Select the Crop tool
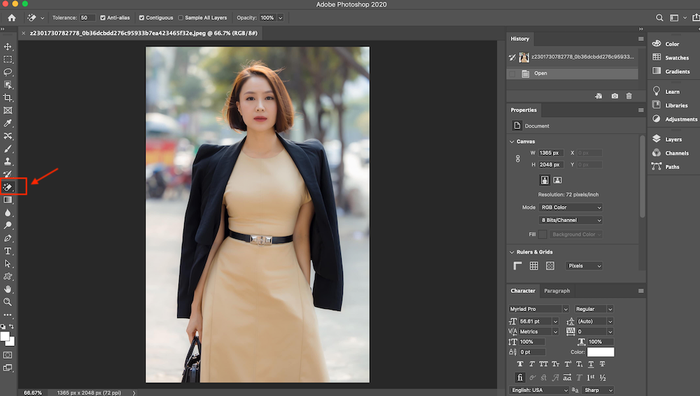Screen dimensions: 700x396 click(8, 97)
